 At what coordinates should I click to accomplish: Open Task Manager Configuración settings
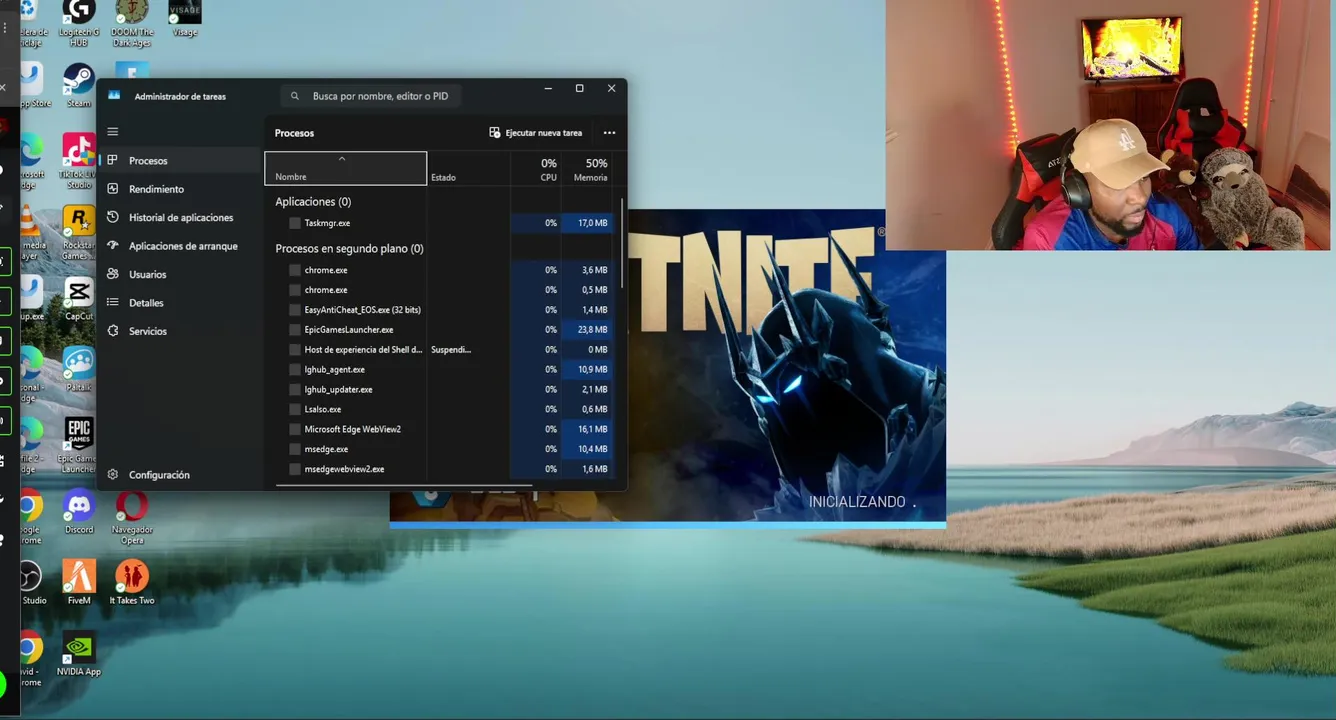[179, 475]
